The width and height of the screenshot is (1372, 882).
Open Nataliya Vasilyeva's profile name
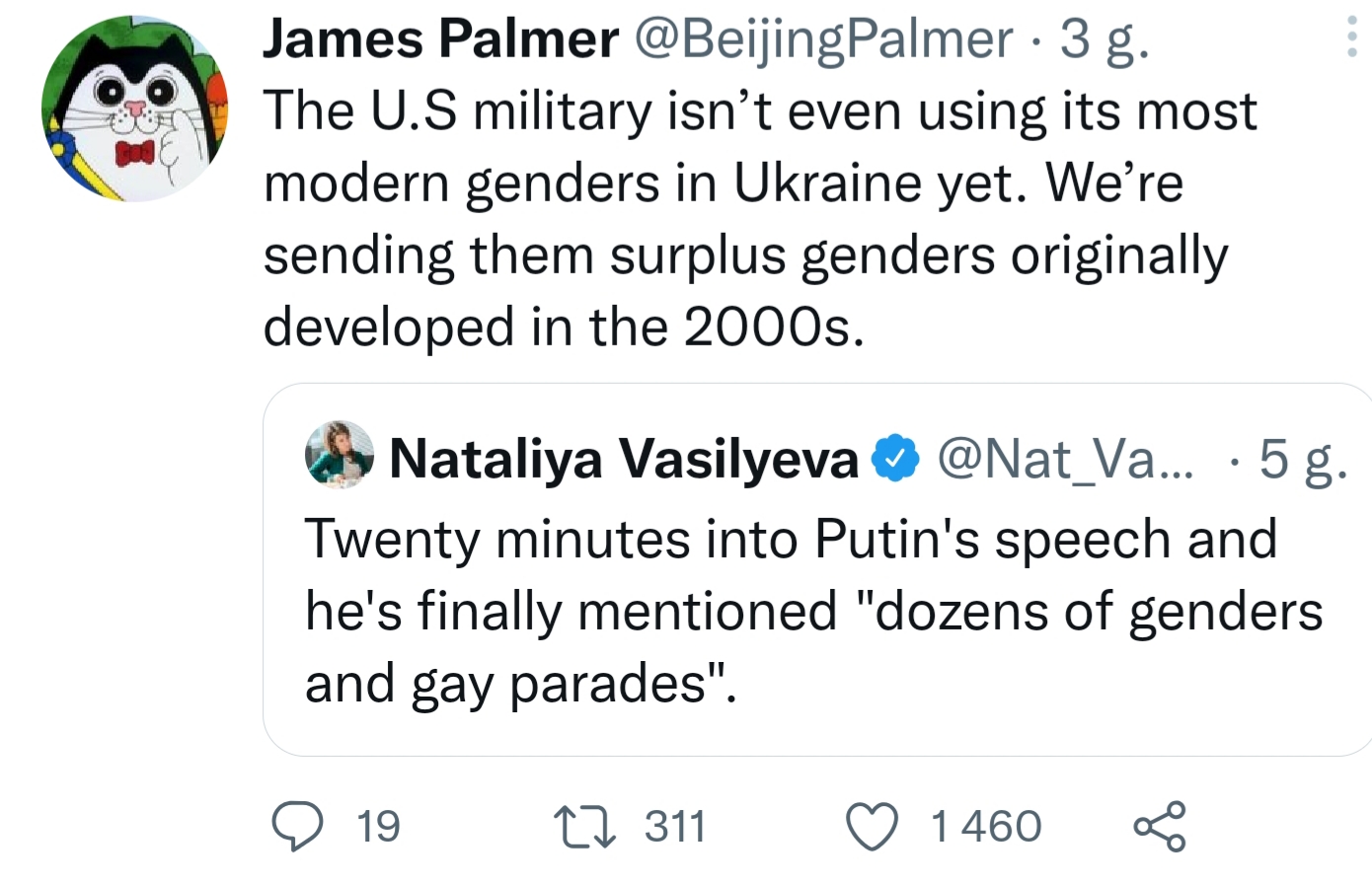pyautogui.click(x=625, y=459)
